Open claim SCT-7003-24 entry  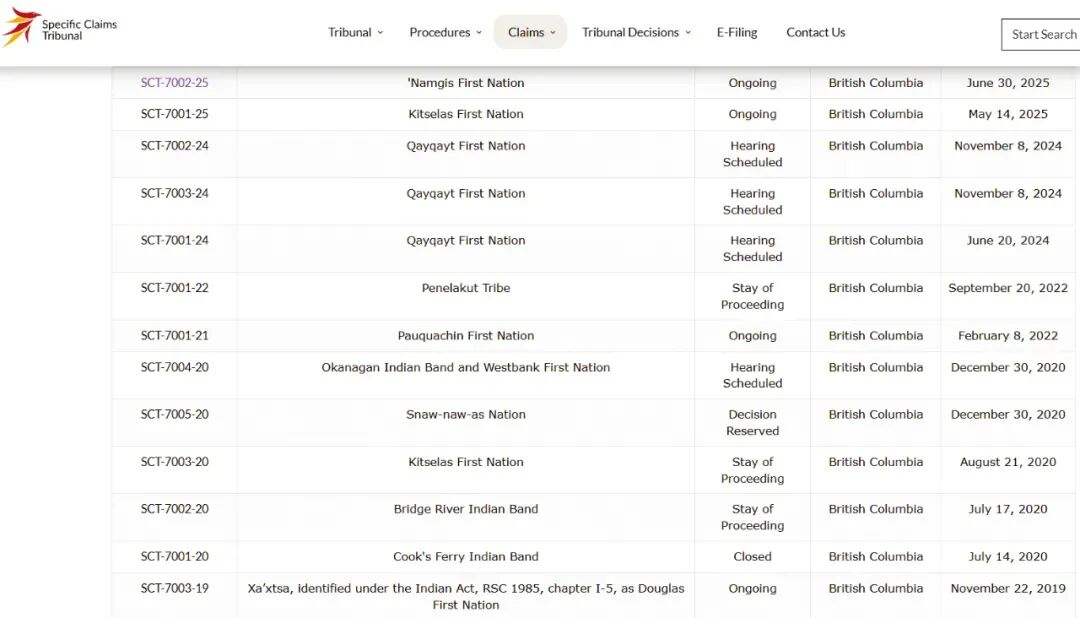(175, 194)
